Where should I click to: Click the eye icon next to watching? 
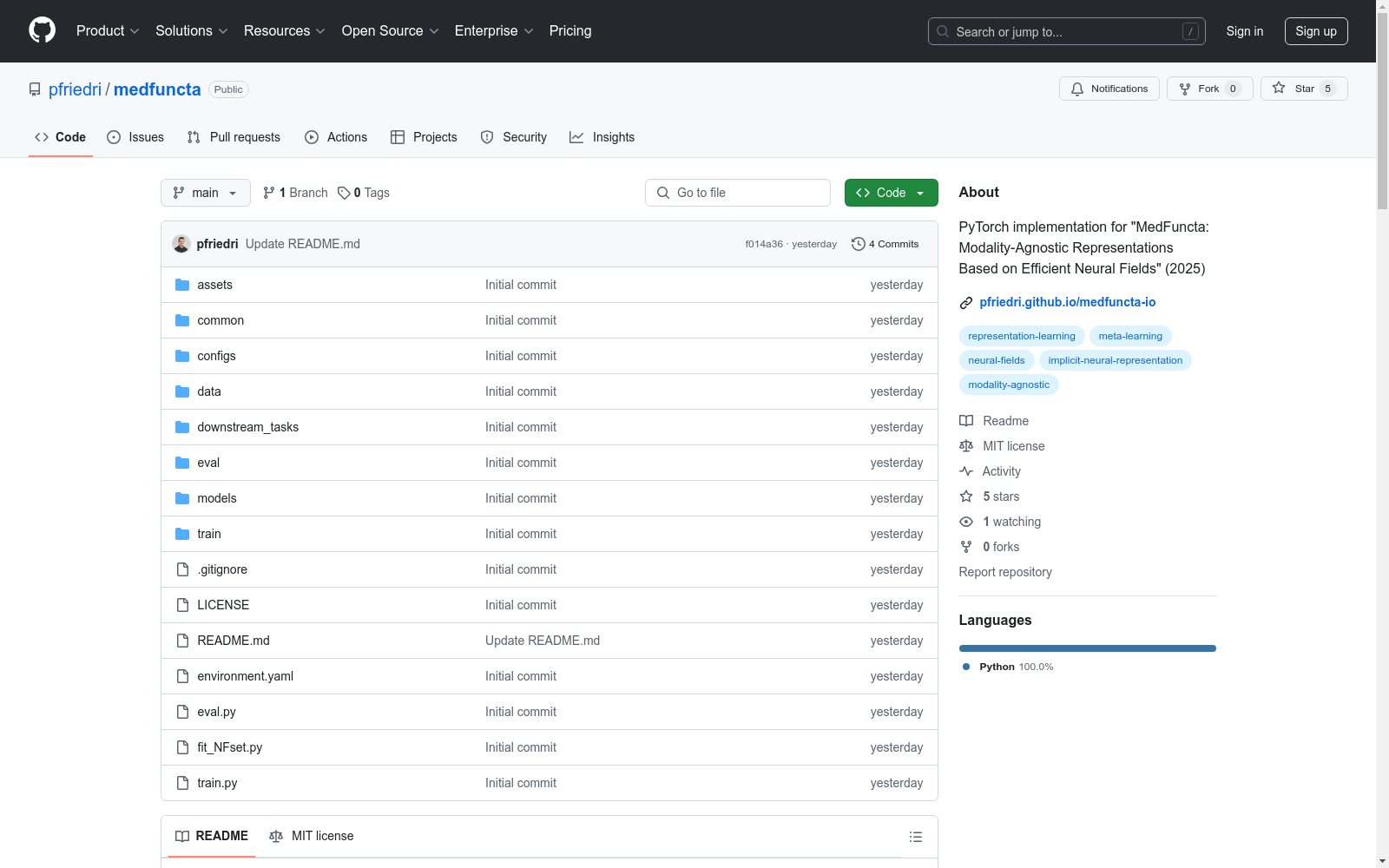(966, 522)
